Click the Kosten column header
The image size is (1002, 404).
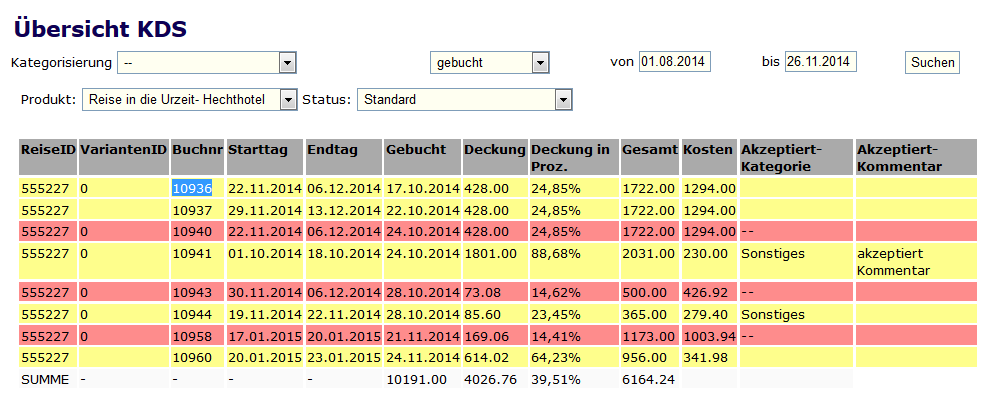tap(708, 149)
